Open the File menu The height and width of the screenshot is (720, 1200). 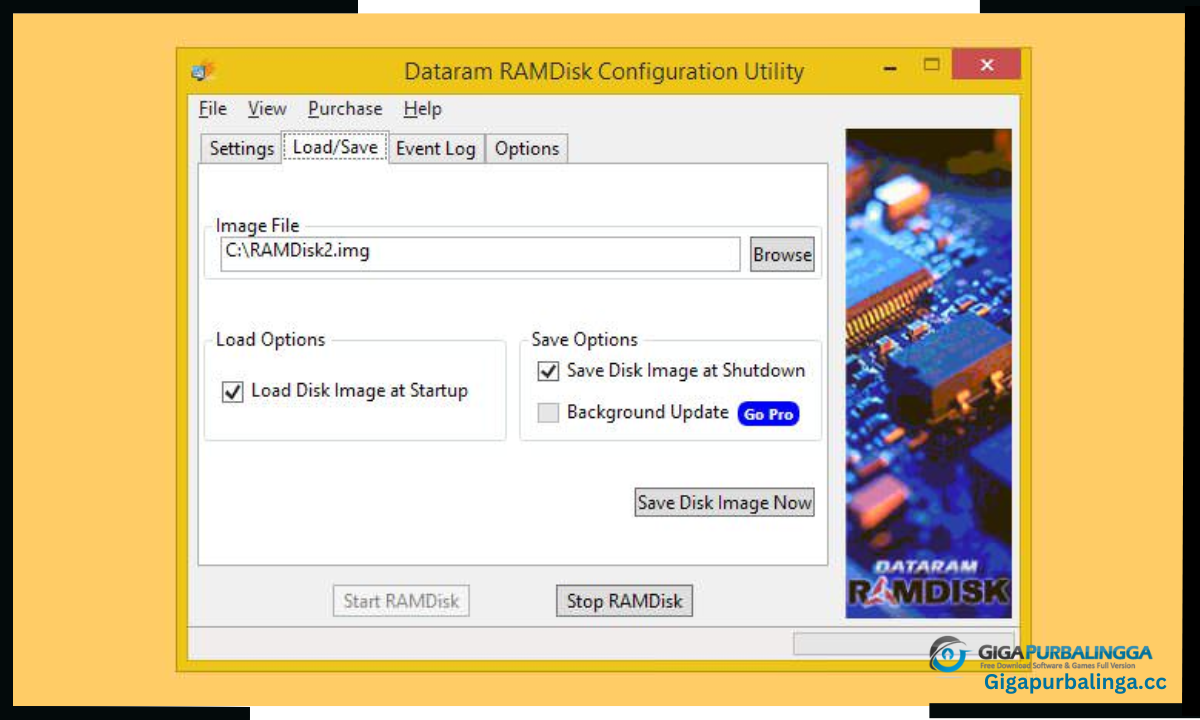click(x=212, y=109)
